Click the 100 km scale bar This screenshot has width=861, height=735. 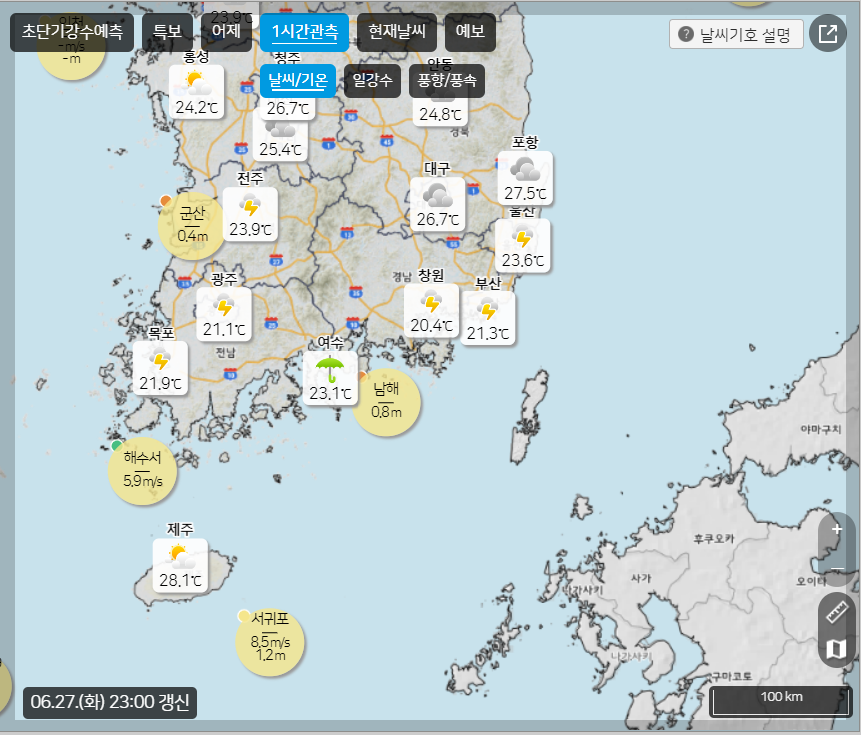[781, 701]
